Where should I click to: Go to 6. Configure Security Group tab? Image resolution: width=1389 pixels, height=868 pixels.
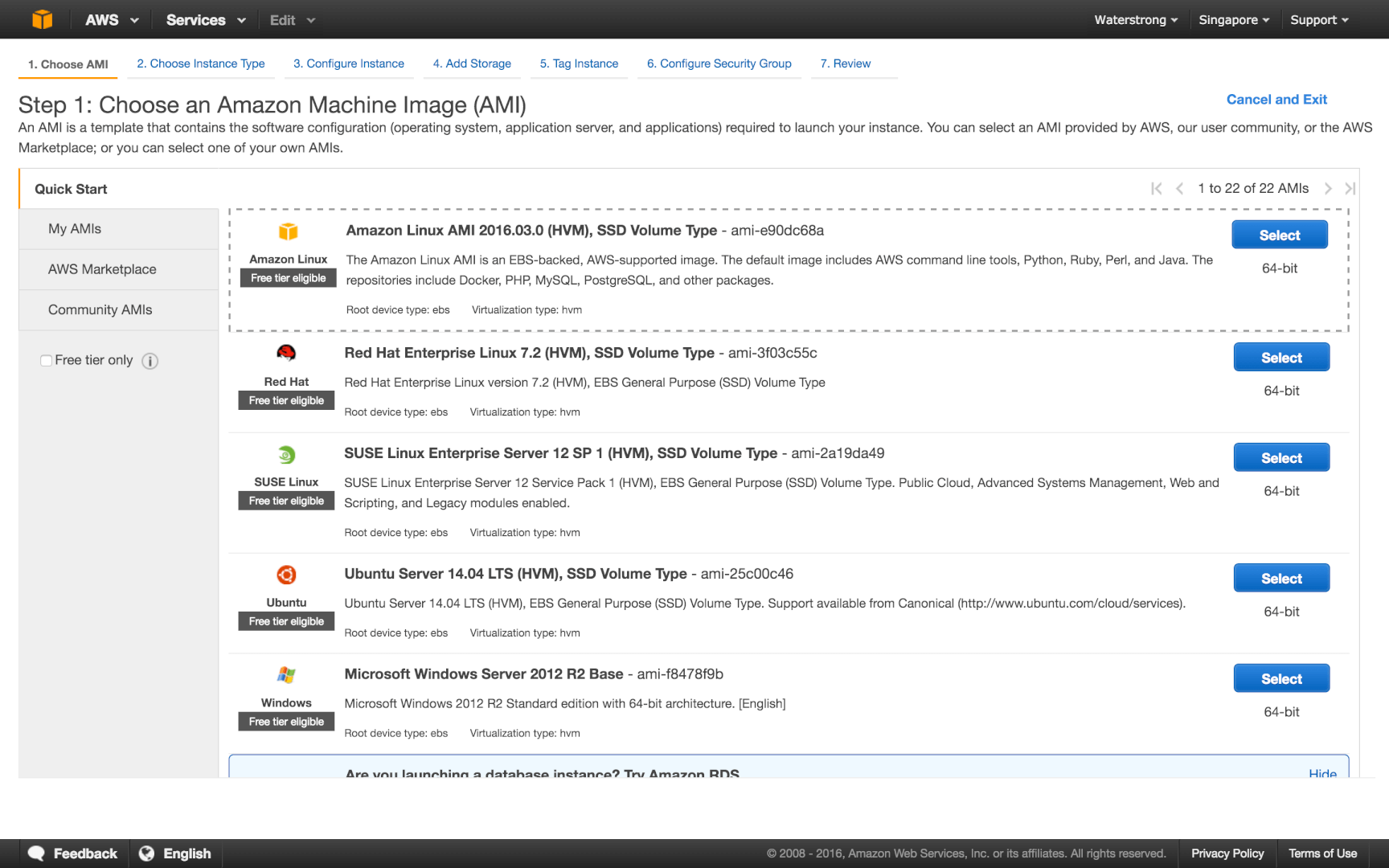click(x=719, y=63)
